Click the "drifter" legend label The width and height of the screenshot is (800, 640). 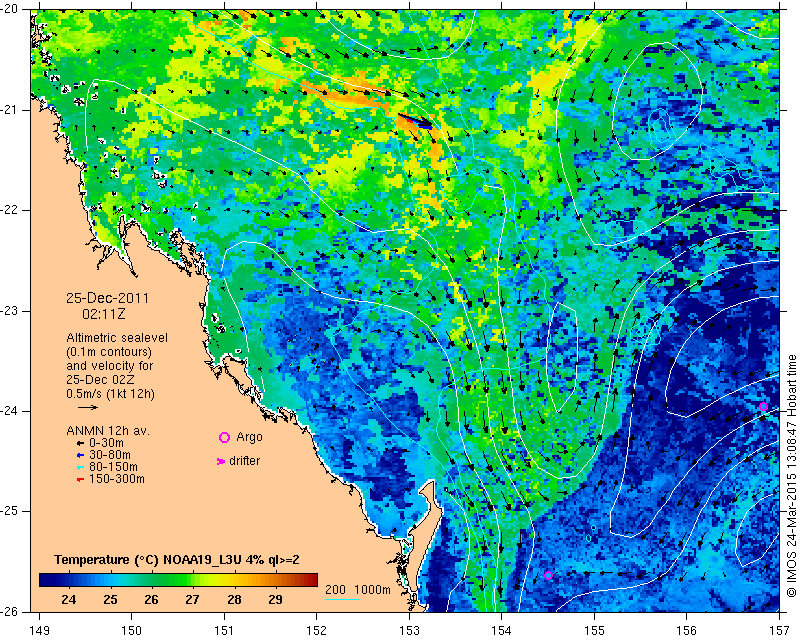point(244,461)
